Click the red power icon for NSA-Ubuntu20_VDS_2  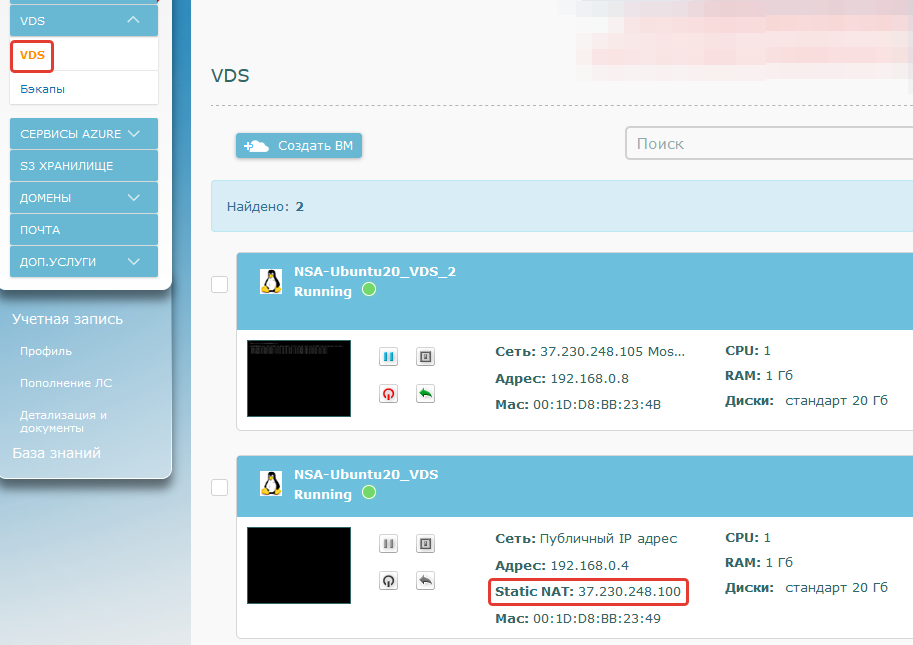coord(389,393)
